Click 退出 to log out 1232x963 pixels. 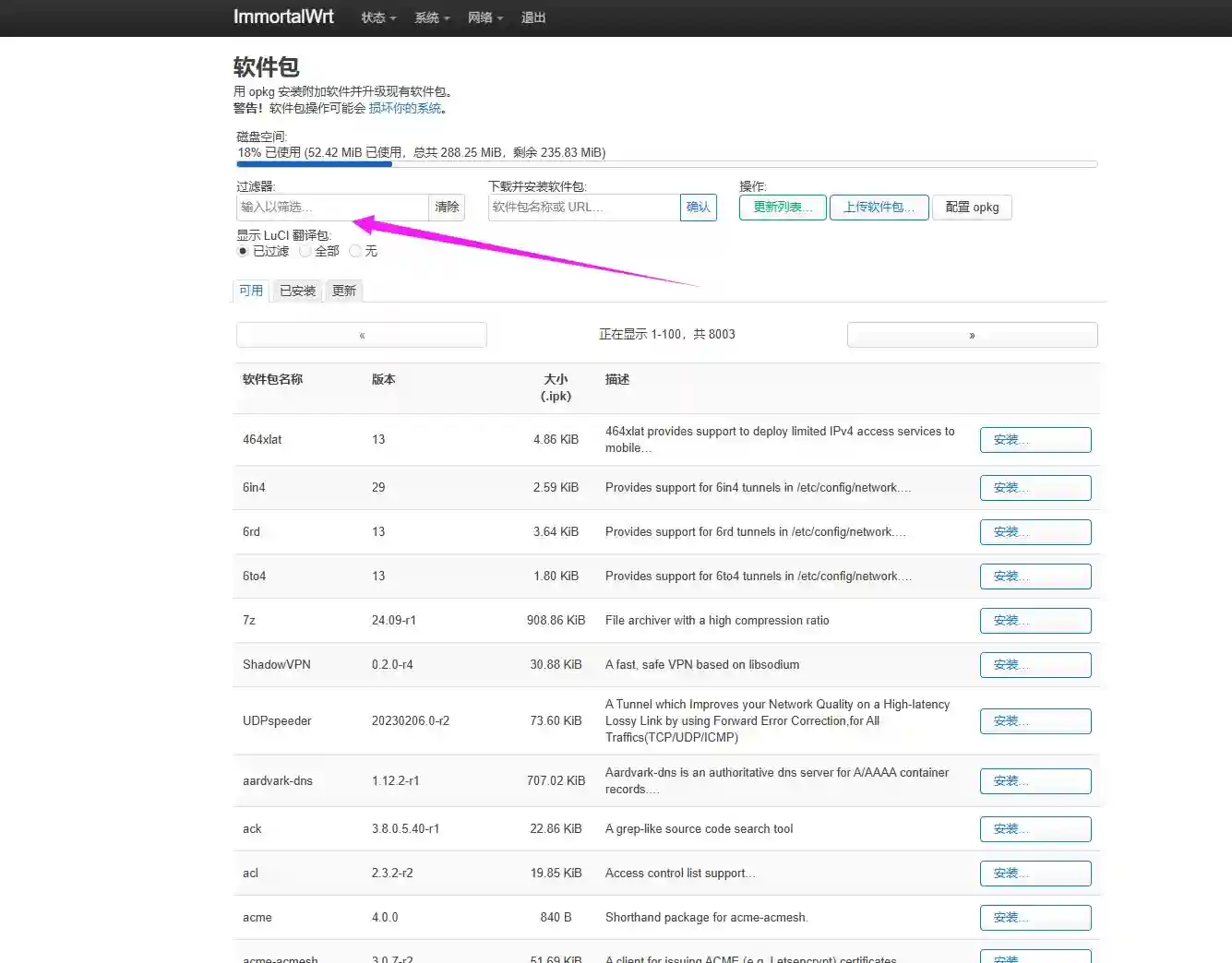point(532,18)
